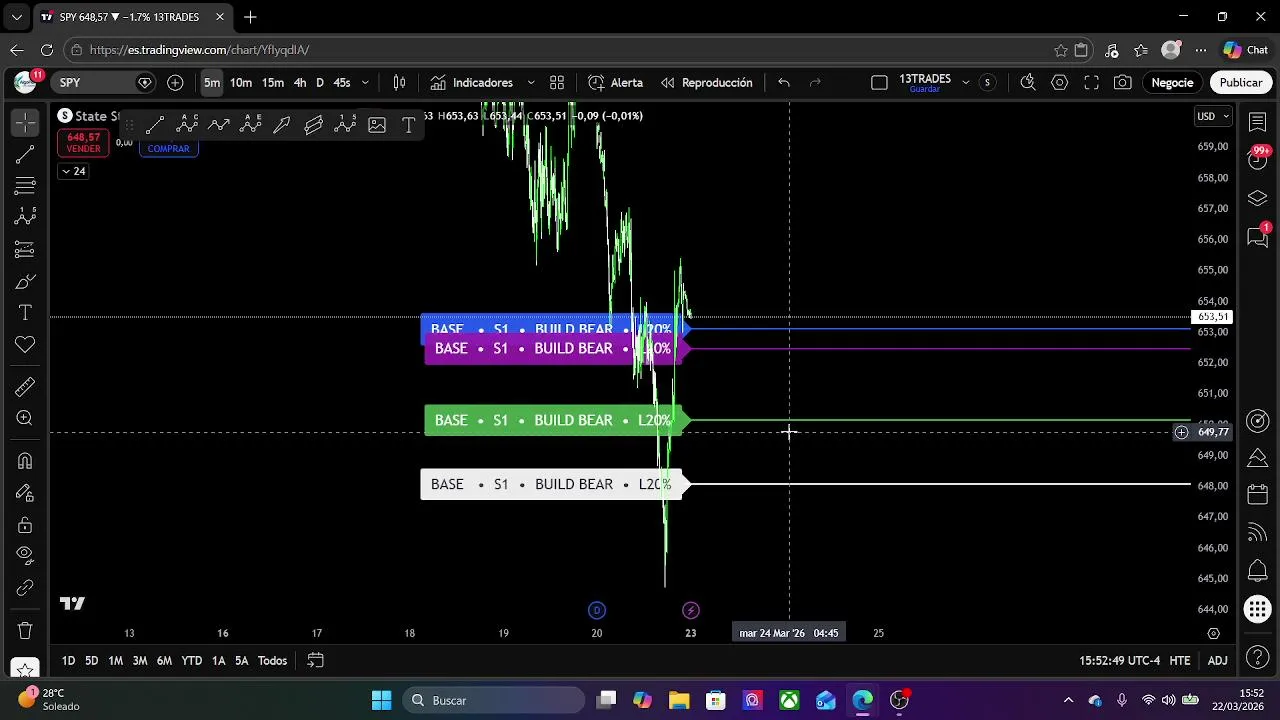This screenshot has width=1280, height=720.
Task: Switch to the 5m interval
Action: (x=212, y=83)
